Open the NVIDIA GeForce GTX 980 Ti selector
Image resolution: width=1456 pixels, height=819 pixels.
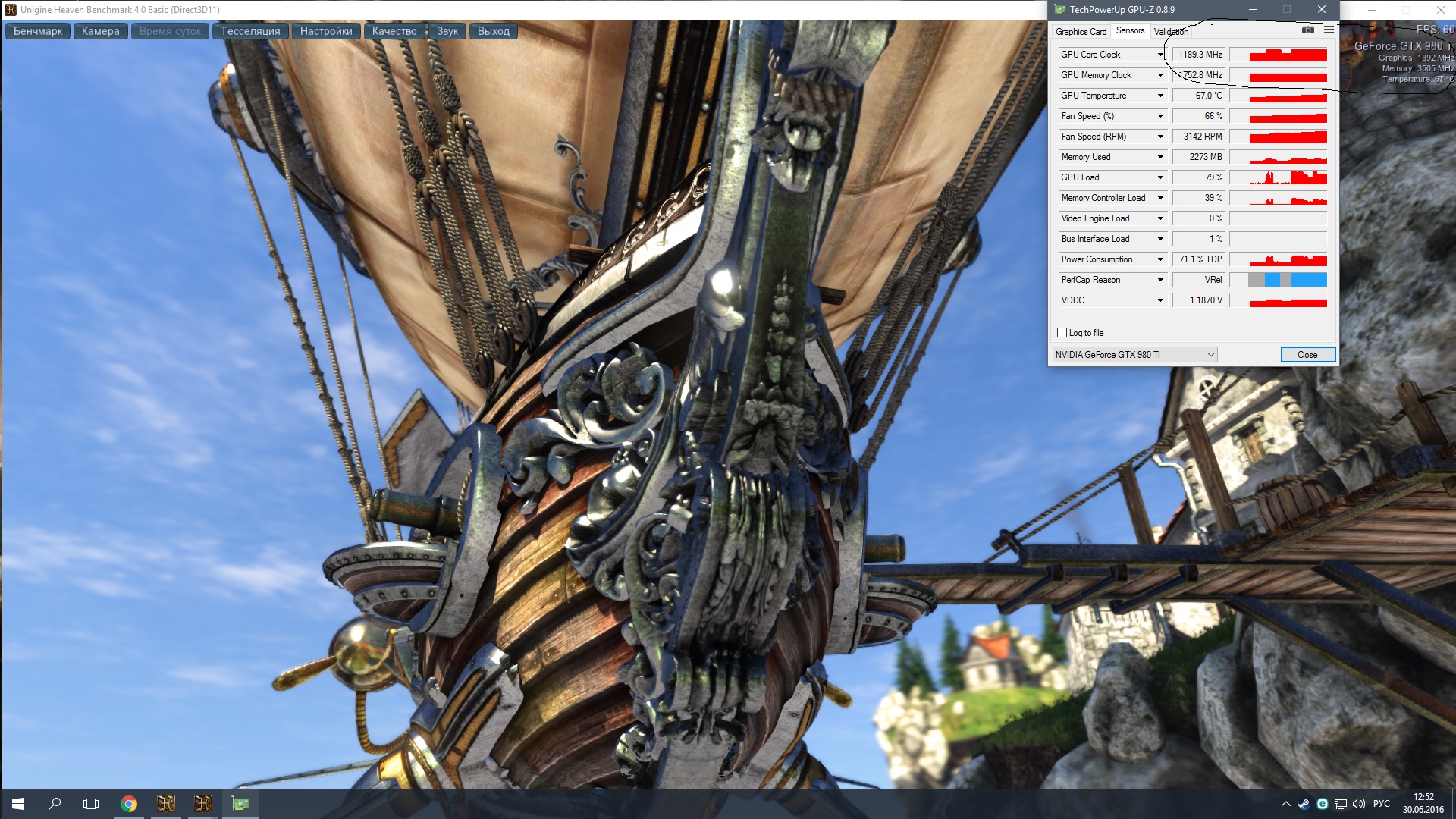tap(1134, 355)
